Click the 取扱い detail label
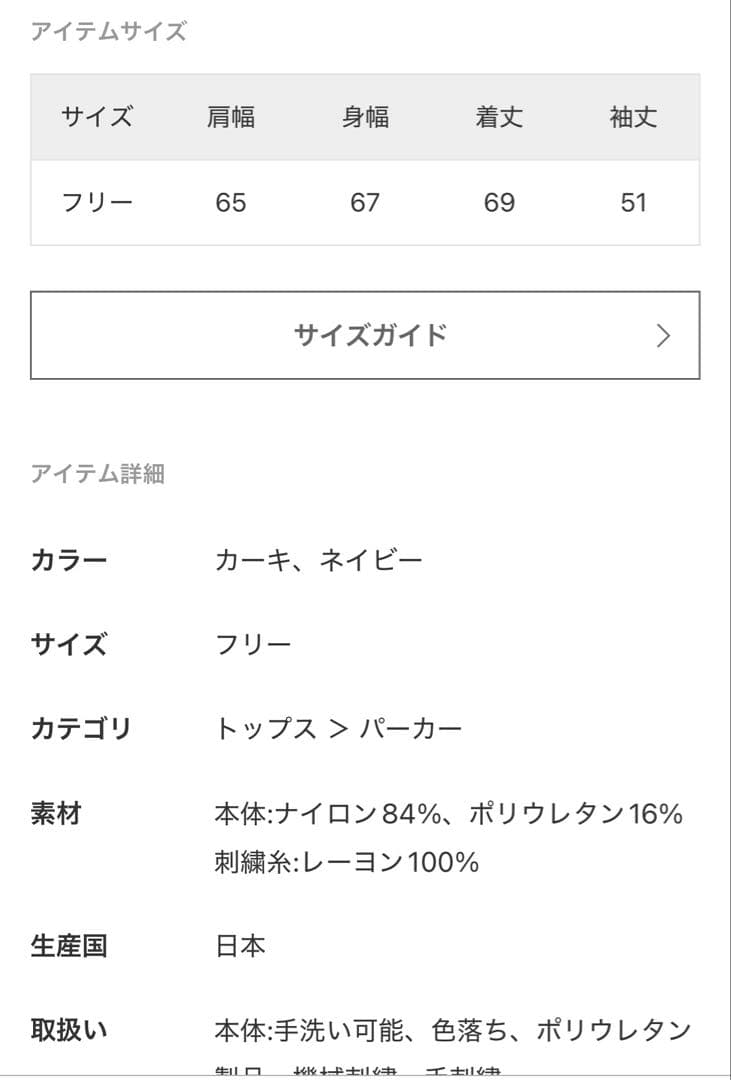 [69, 1030]
